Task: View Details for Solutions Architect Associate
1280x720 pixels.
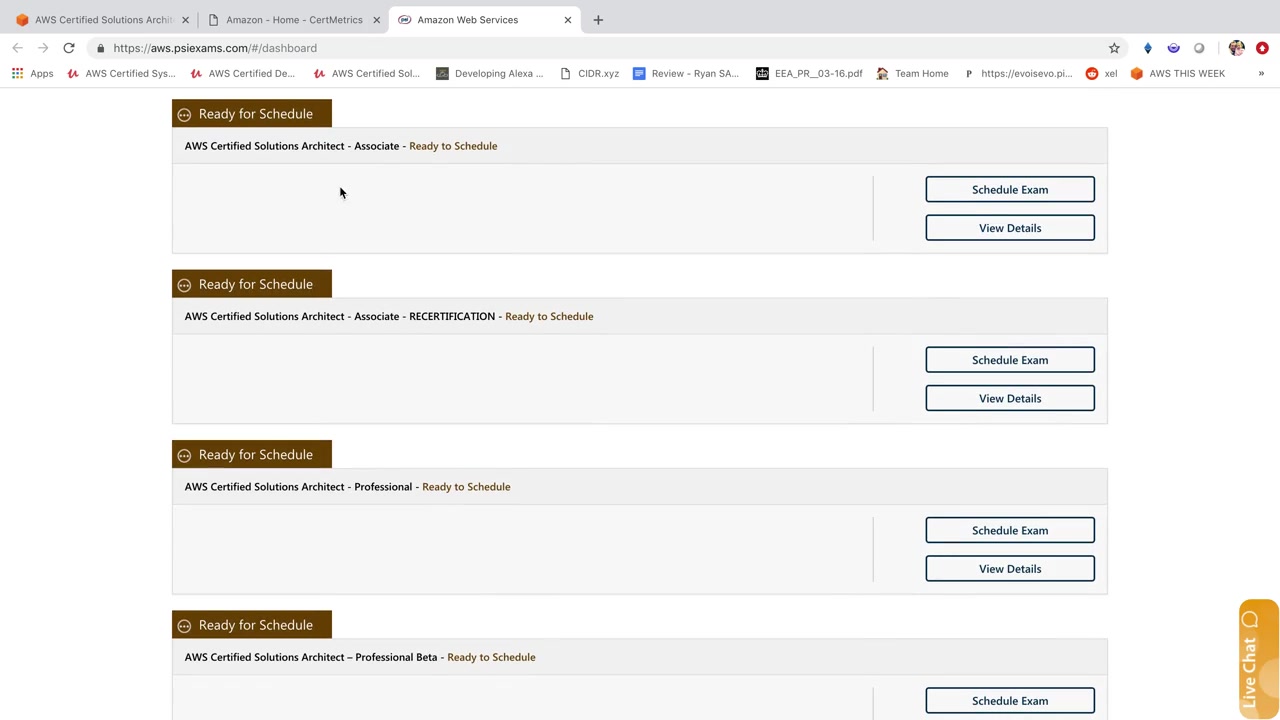Action: (1010, 228)
